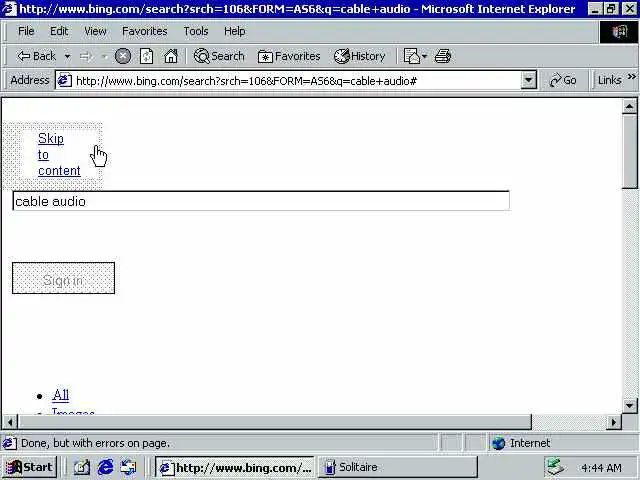
Task: Open the Search pane toolbar button
Action: tap(219, 56)
